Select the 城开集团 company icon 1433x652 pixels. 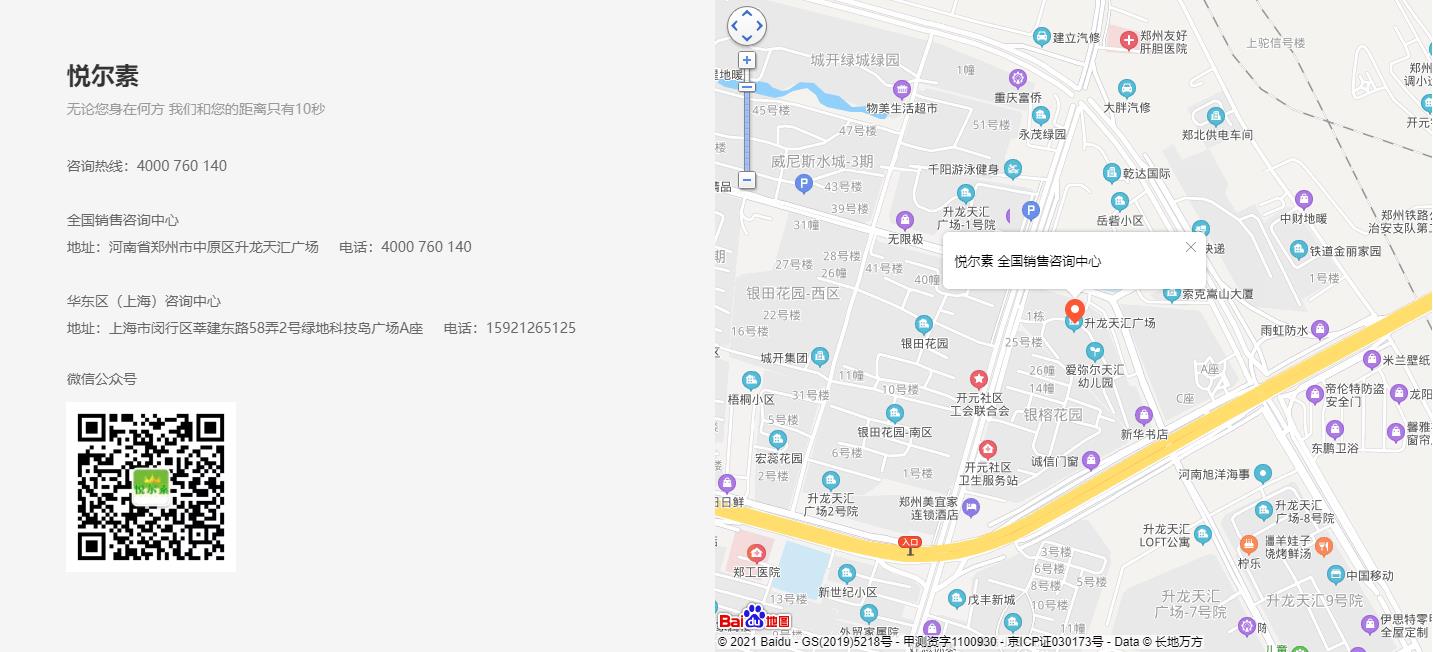(820, 356)
